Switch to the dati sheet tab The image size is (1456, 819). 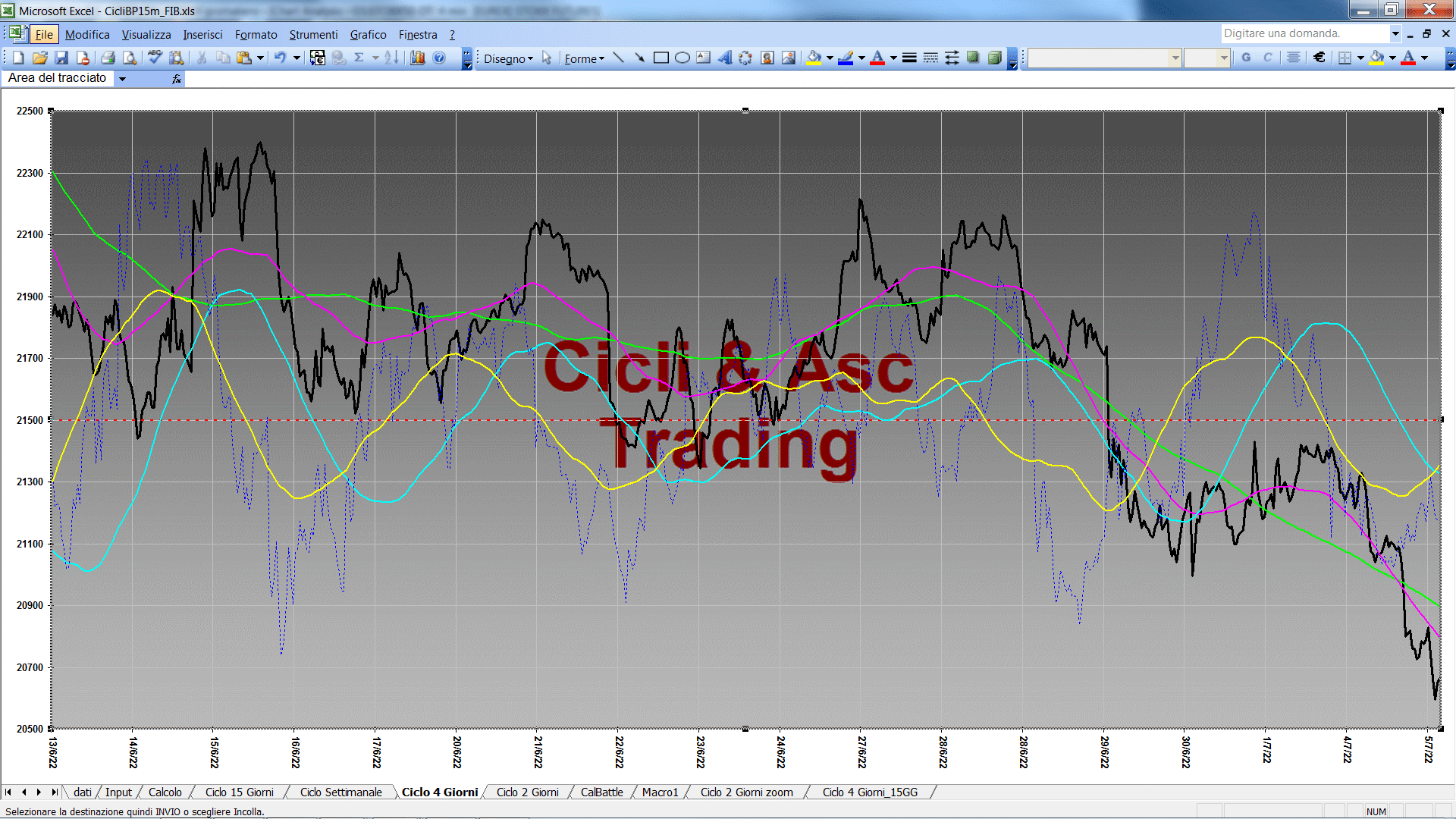point(83,792)
